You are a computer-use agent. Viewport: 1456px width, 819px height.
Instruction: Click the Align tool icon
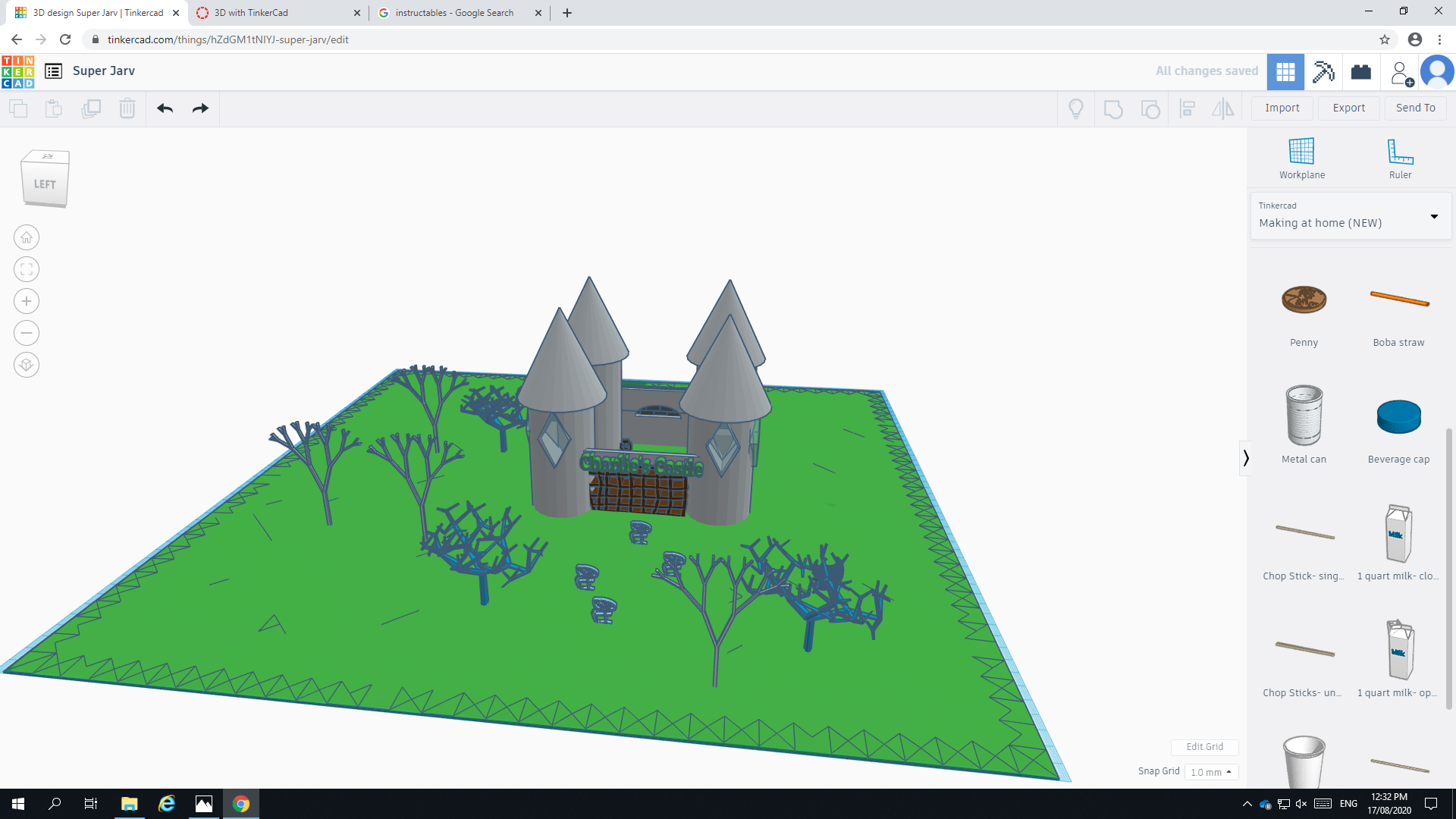click(x=1188, y=109)
